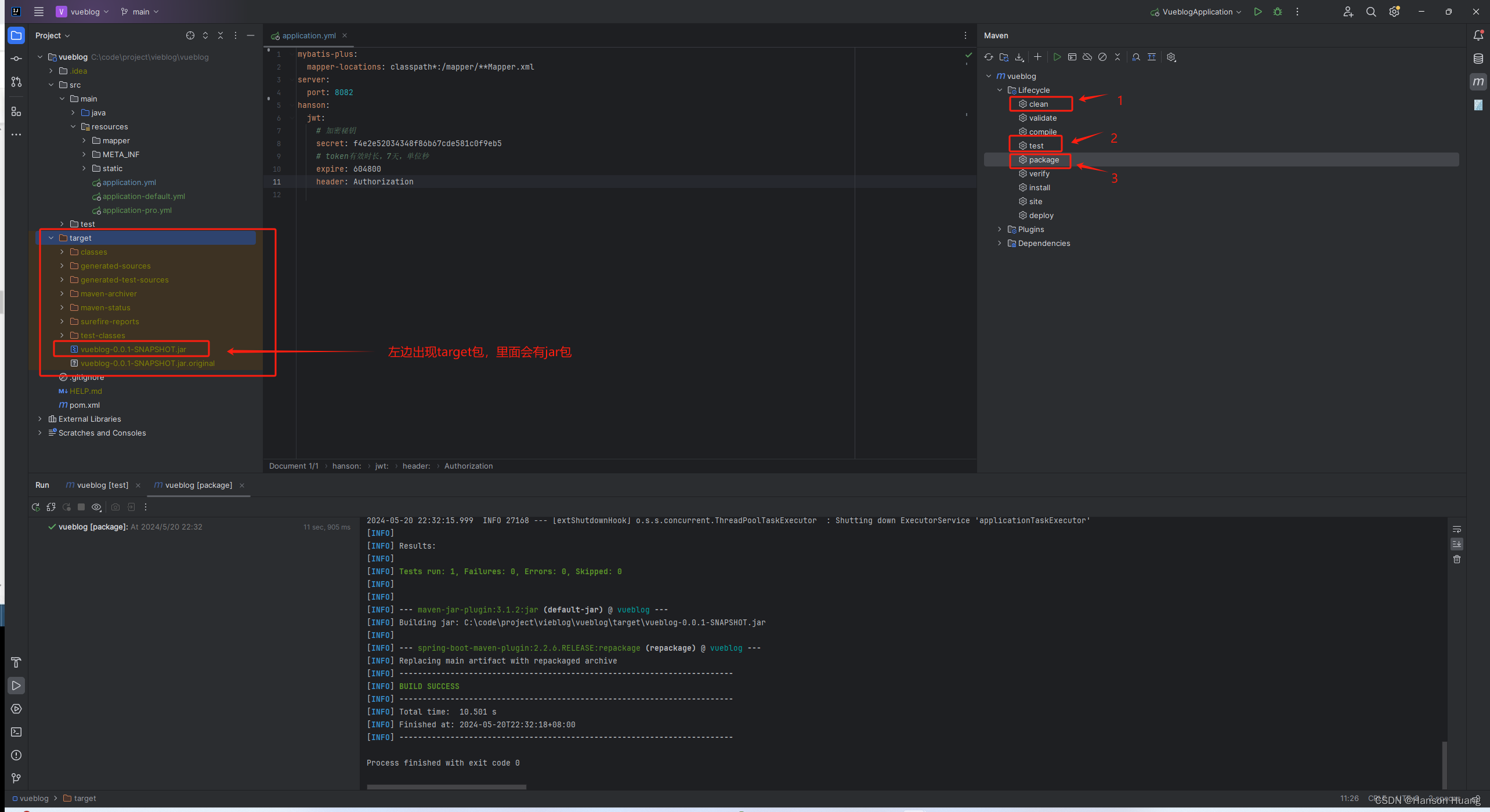The width and height of the screenshot is (1490, 812).
Task: Open VueblogApplication run configuration dropdown
Action: pyautogui.click(x=1197, y=12)
